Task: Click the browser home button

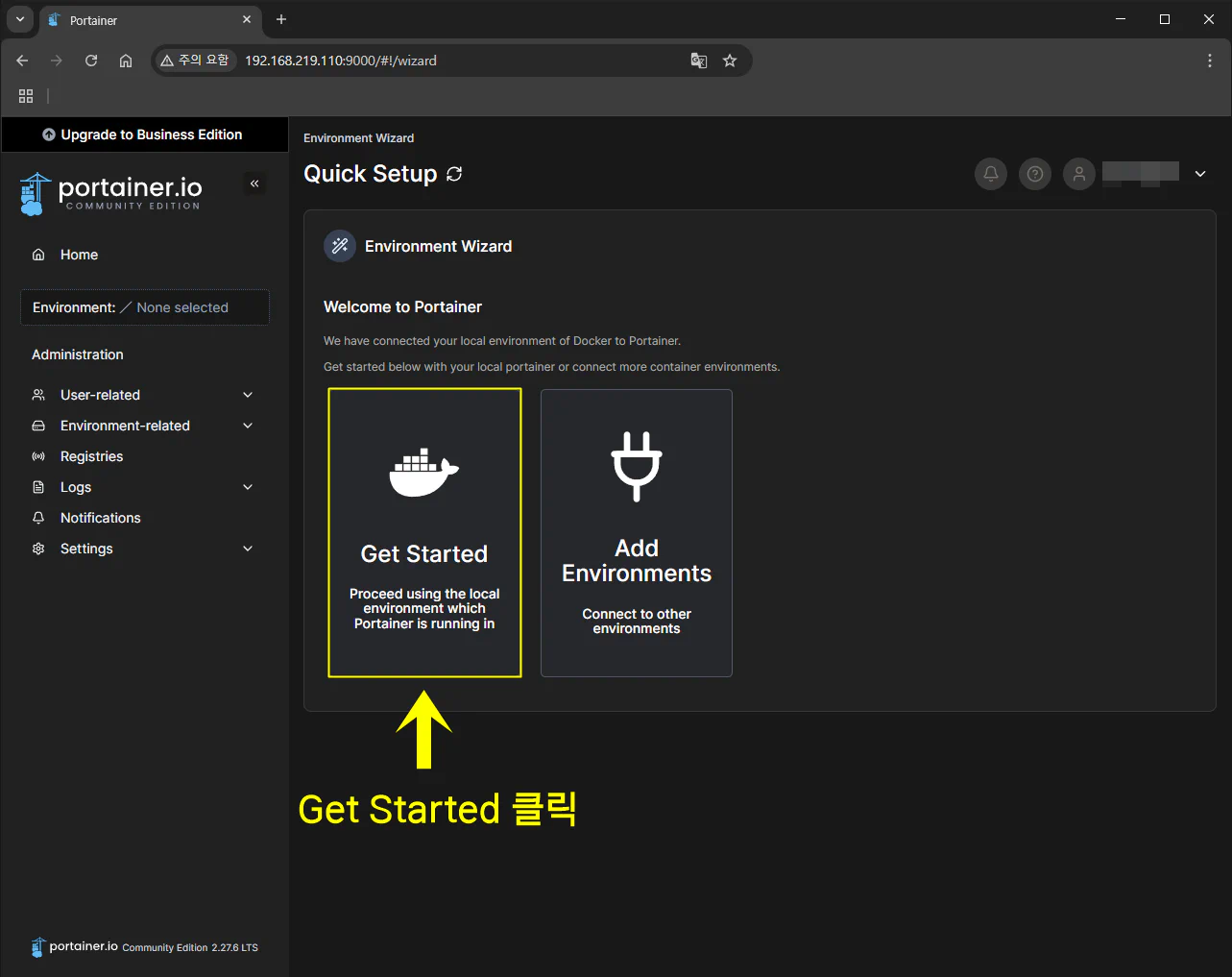Action: pyautogui.click(x=126, y=61)
